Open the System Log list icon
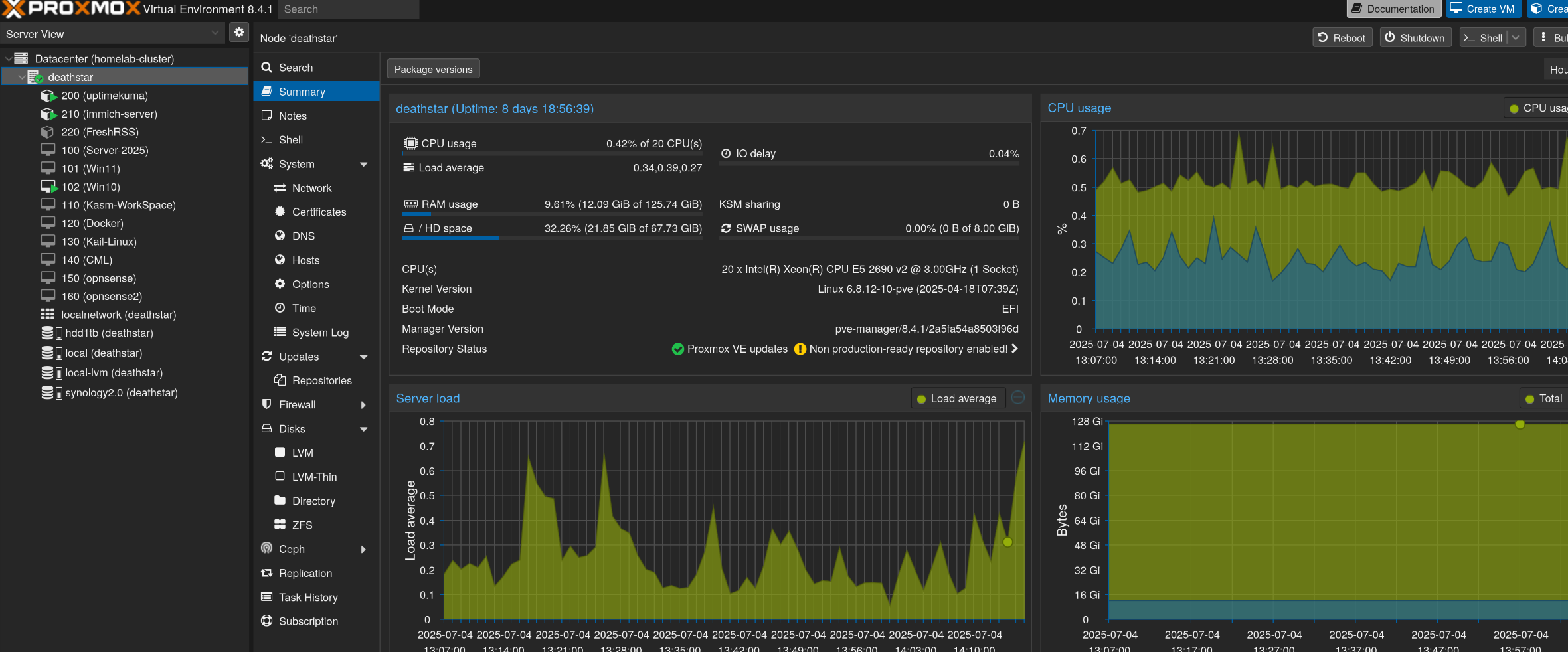1568x652 pixels. point(280,332)
